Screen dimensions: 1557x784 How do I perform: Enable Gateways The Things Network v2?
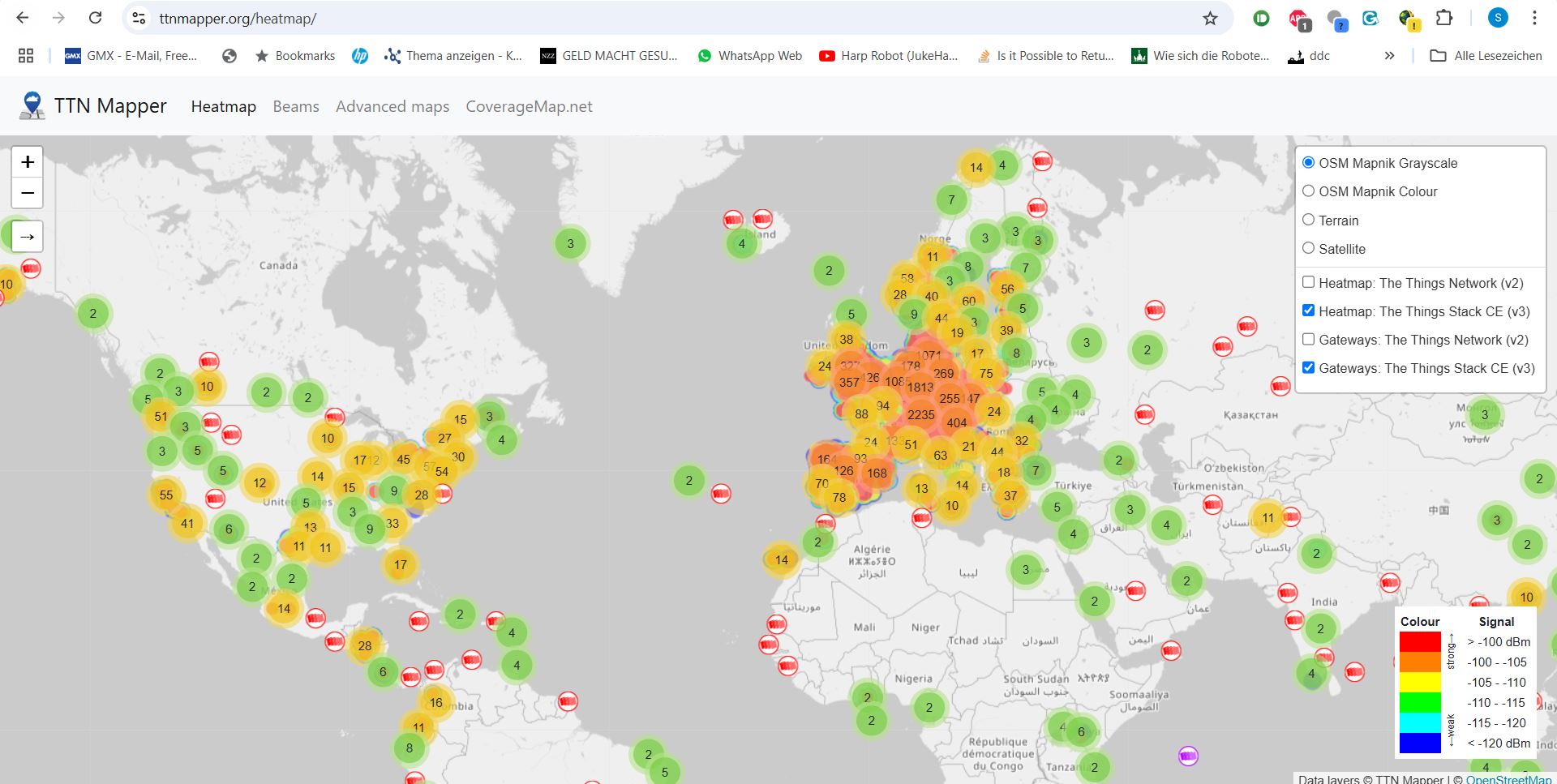pyautogui.click(x=1308, y=339)
